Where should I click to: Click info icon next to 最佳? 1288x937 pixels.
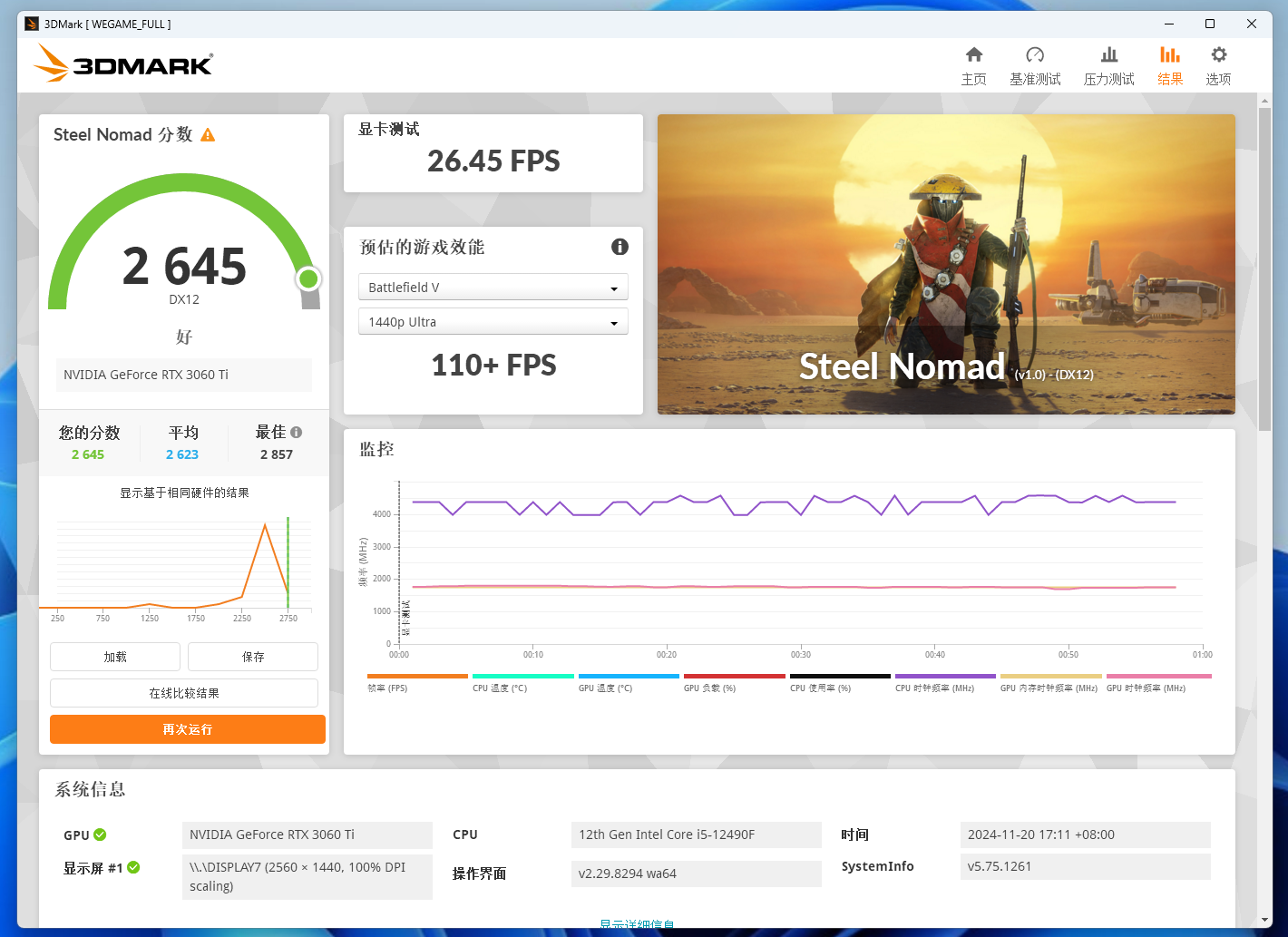tap(296, 433)
